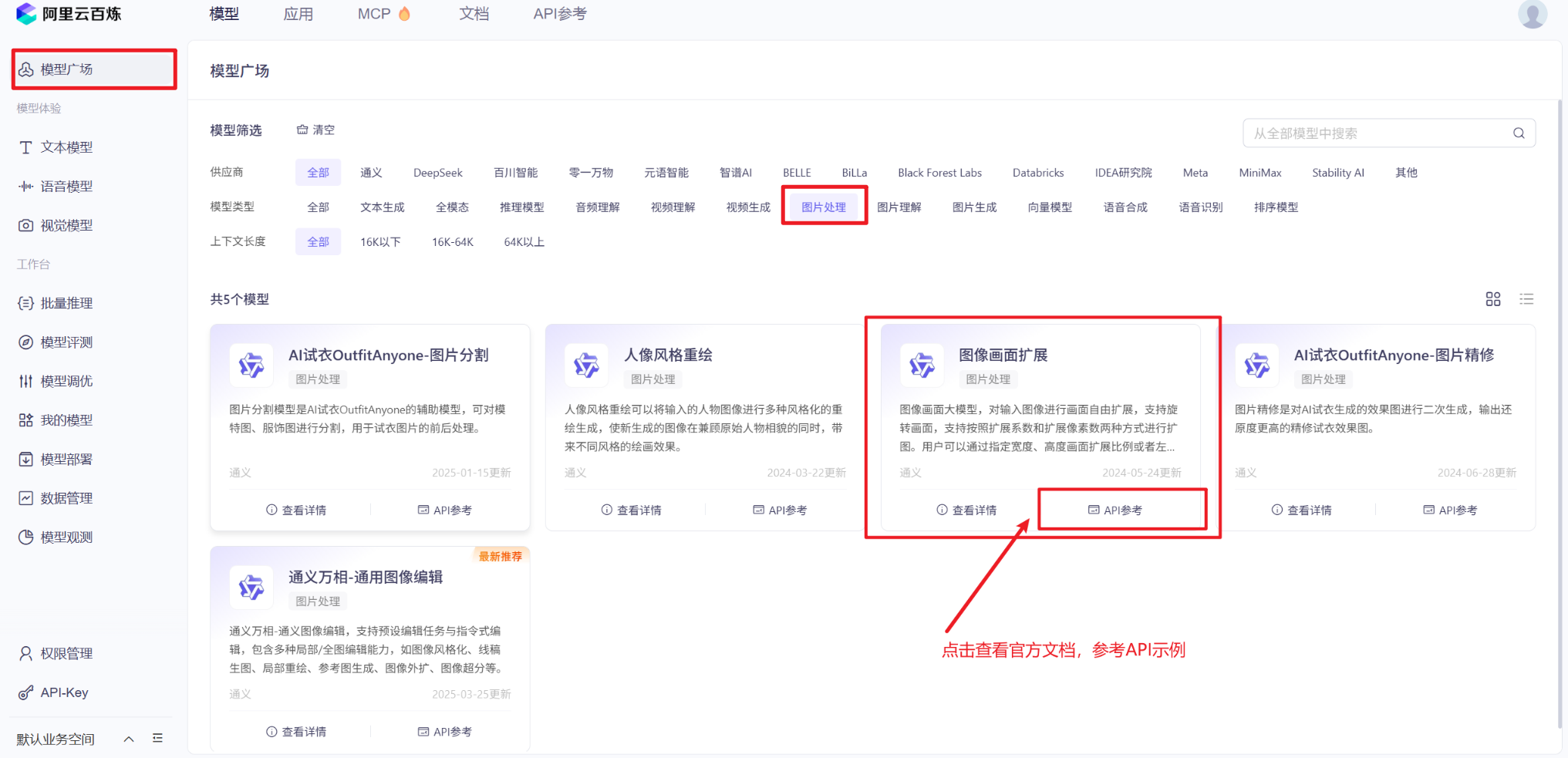The height and width of the screenshot is (758, 1568).
Task: Click the 我的模型 sidebar icon
Action: [x=25, y=420]
